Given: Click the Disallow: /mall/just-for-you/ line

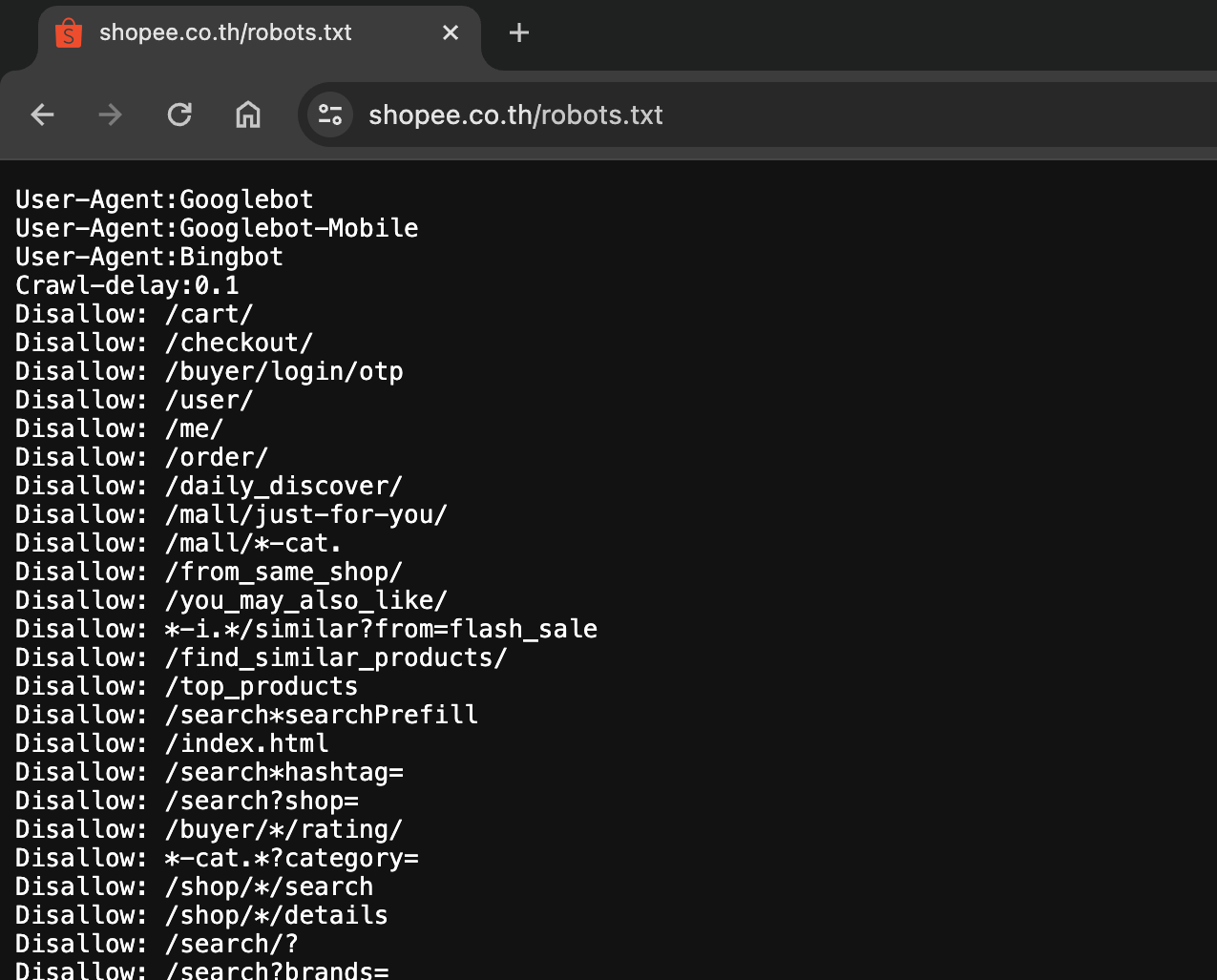Looking at the screenshot, I should pos(232,514).
